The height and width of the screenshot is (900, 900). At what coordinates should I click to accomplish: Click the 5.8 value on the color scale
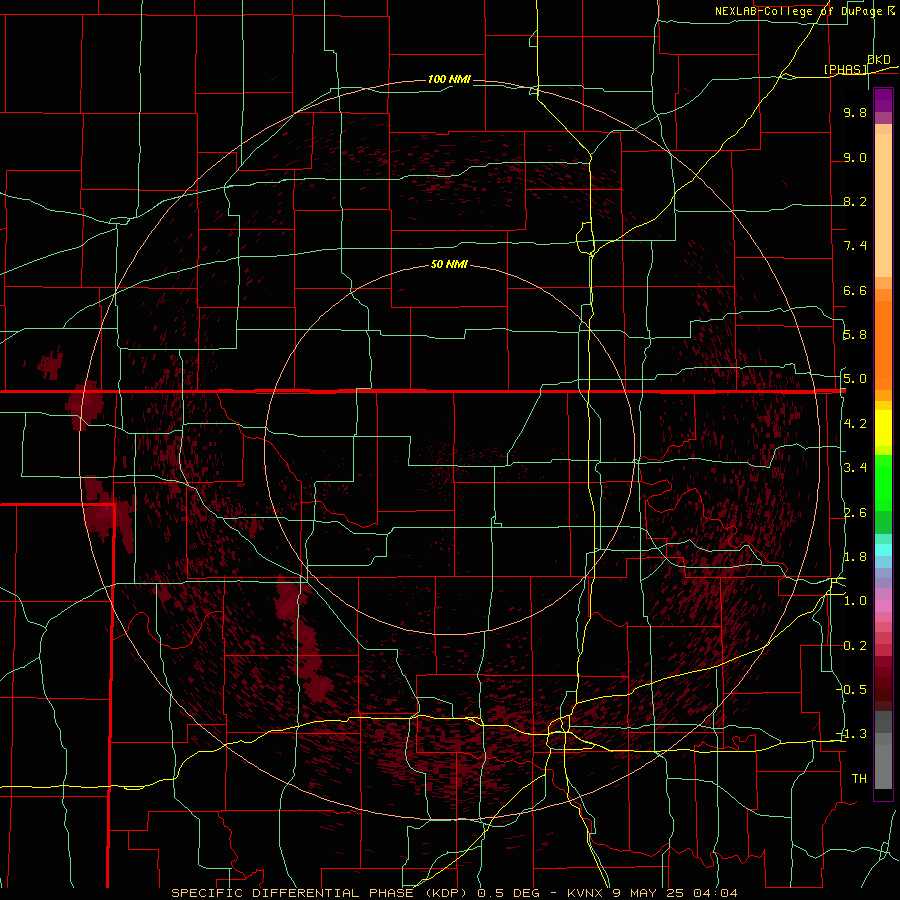855,335
